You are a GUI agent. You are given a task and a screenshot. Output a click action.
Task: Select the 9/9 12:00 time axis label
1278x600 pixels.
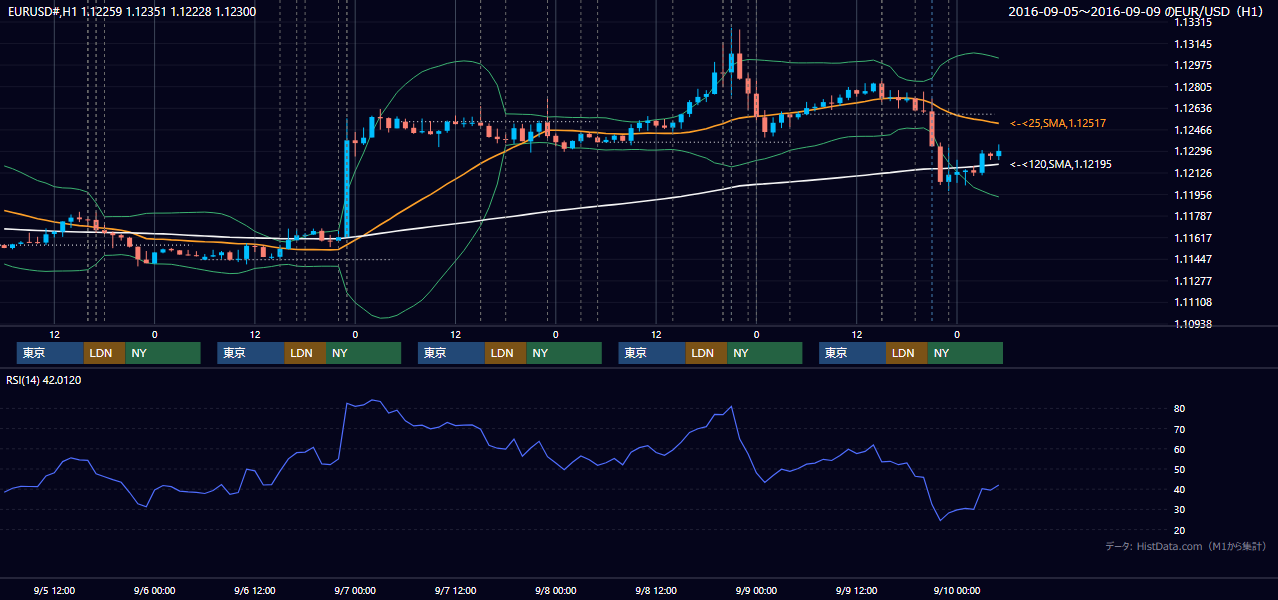click(x=856, y=590)
